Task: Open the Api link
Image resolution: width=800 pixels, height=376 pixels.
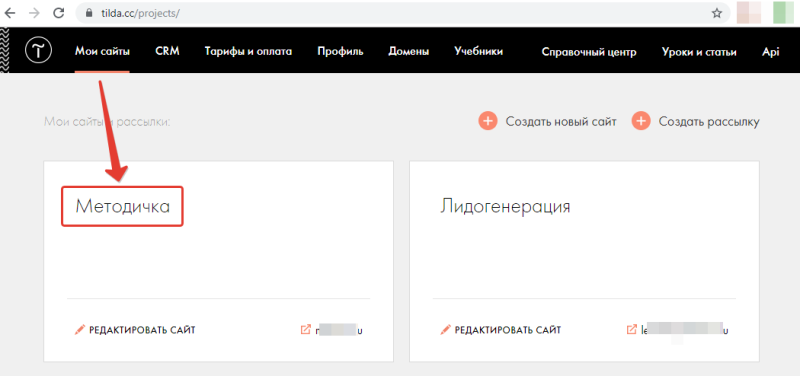Action: [771, 52]
